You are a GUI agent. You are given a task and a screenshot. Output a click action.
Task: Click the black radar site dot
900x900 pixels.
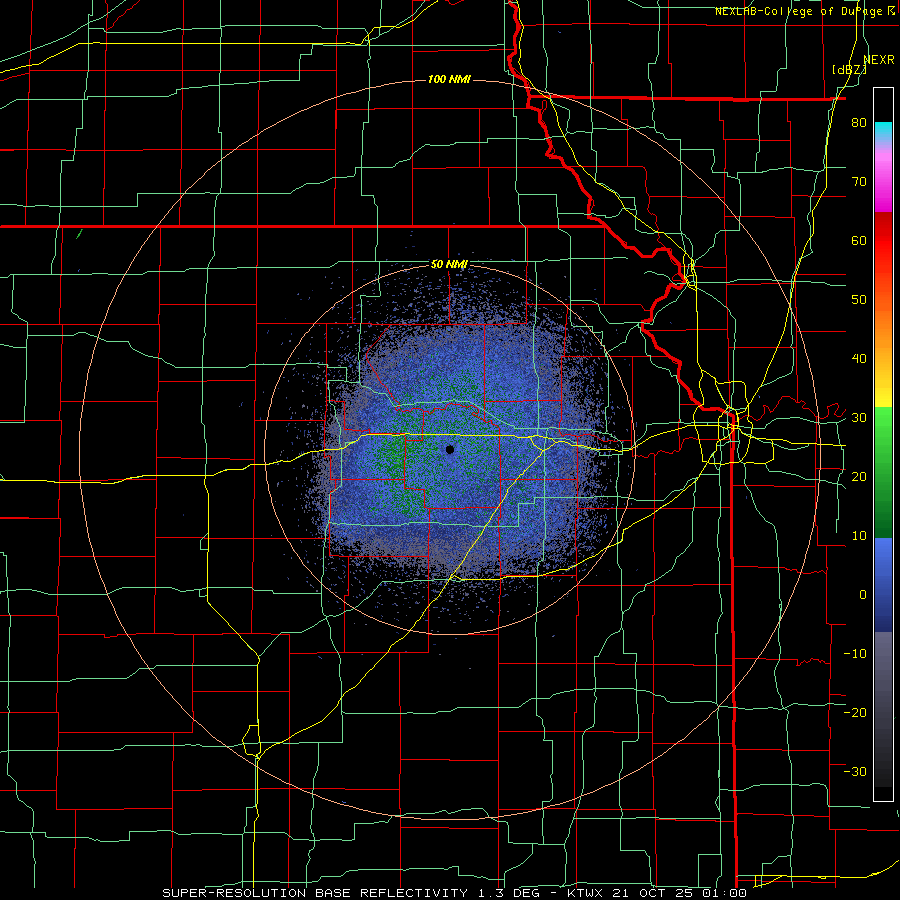(x=450, y=449)
